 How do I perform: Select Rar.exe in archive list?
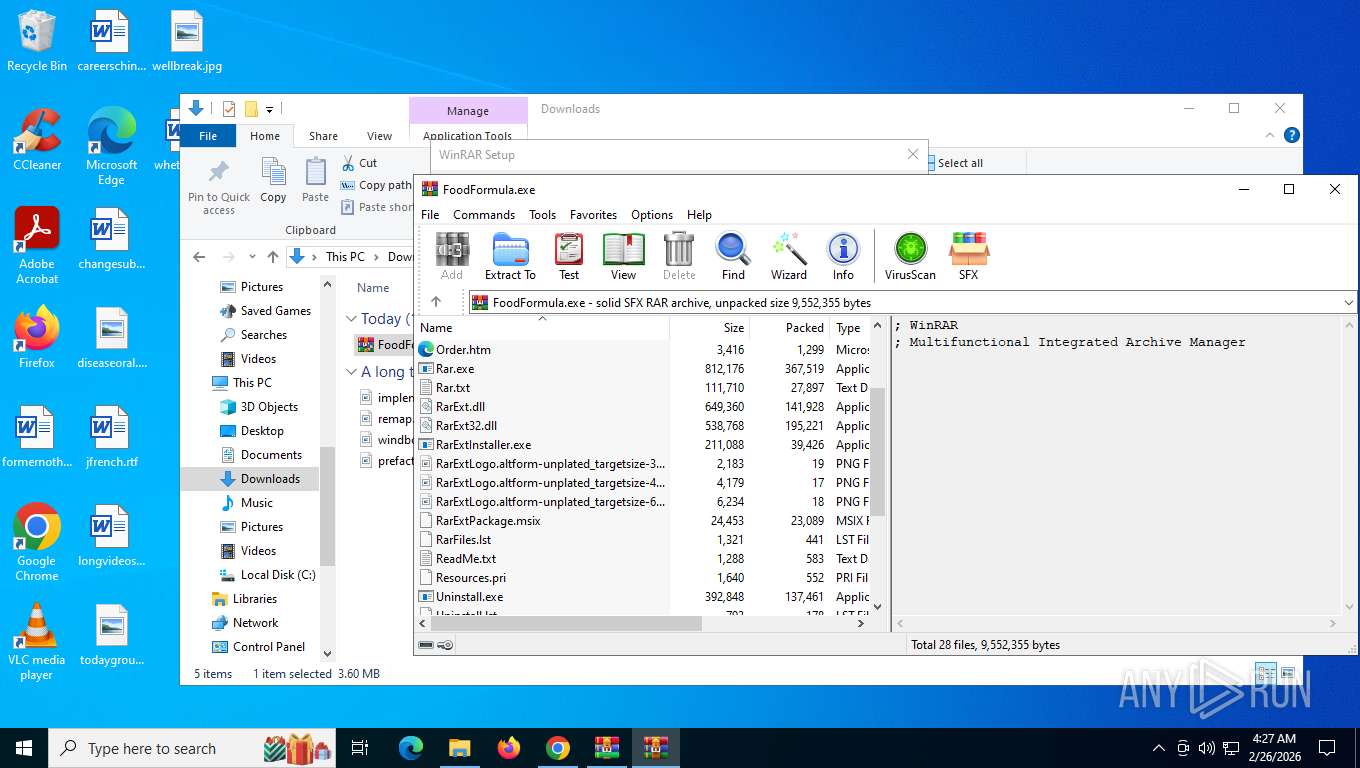click(x=455, y=369)
